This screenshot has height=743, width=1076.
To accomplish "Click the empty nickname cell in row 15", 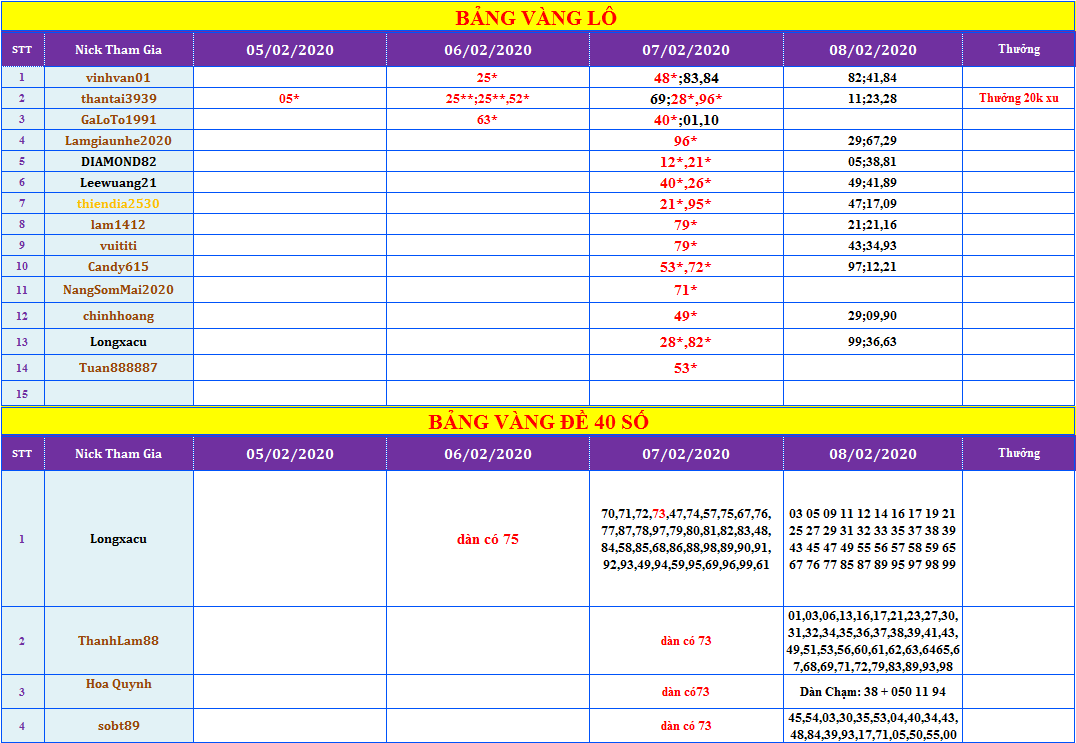I will point(118,394).
